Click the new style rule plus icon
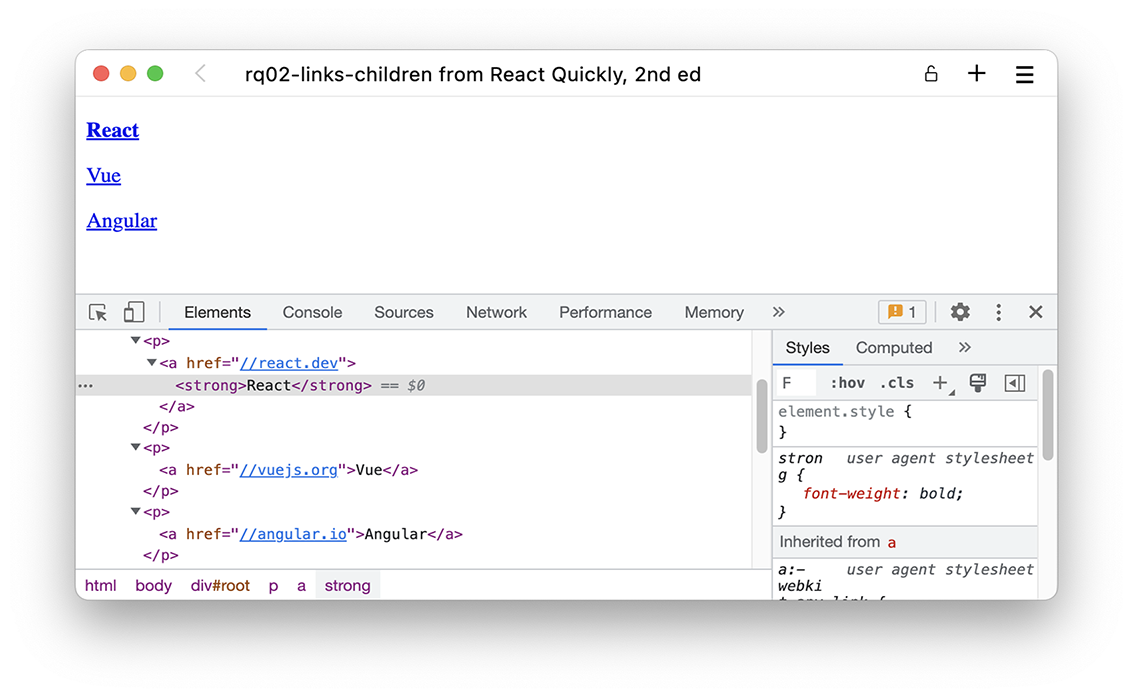 click(940, 383)
